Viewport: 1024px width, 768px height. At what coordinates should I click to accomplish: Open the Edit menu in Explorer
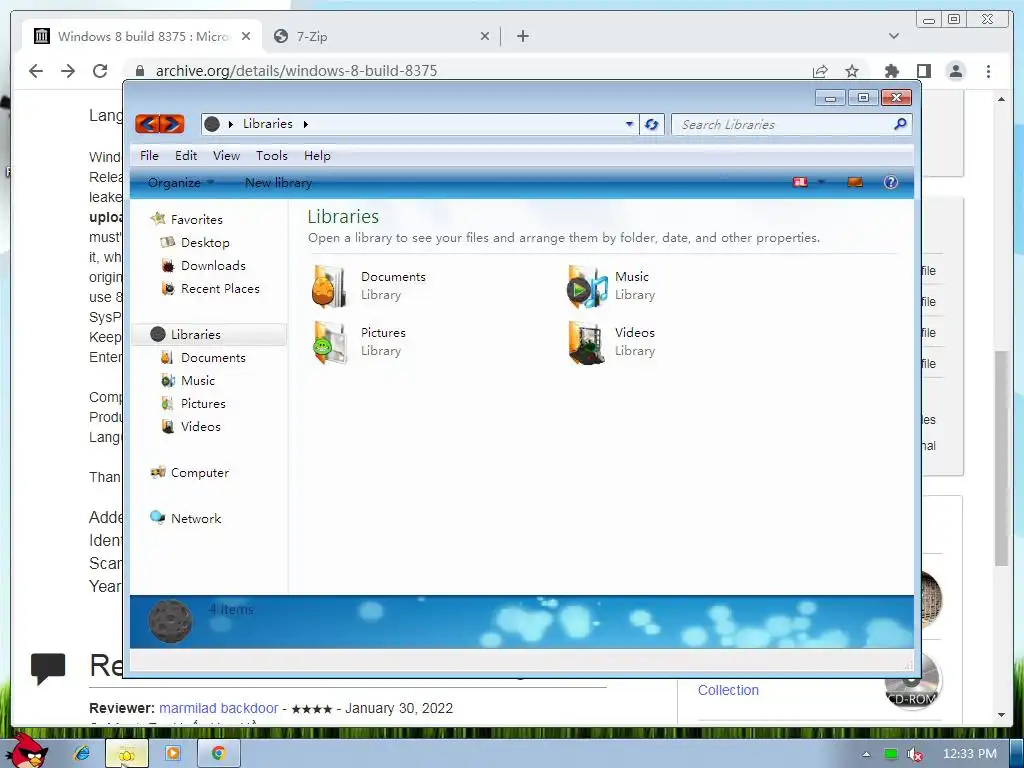185,155
